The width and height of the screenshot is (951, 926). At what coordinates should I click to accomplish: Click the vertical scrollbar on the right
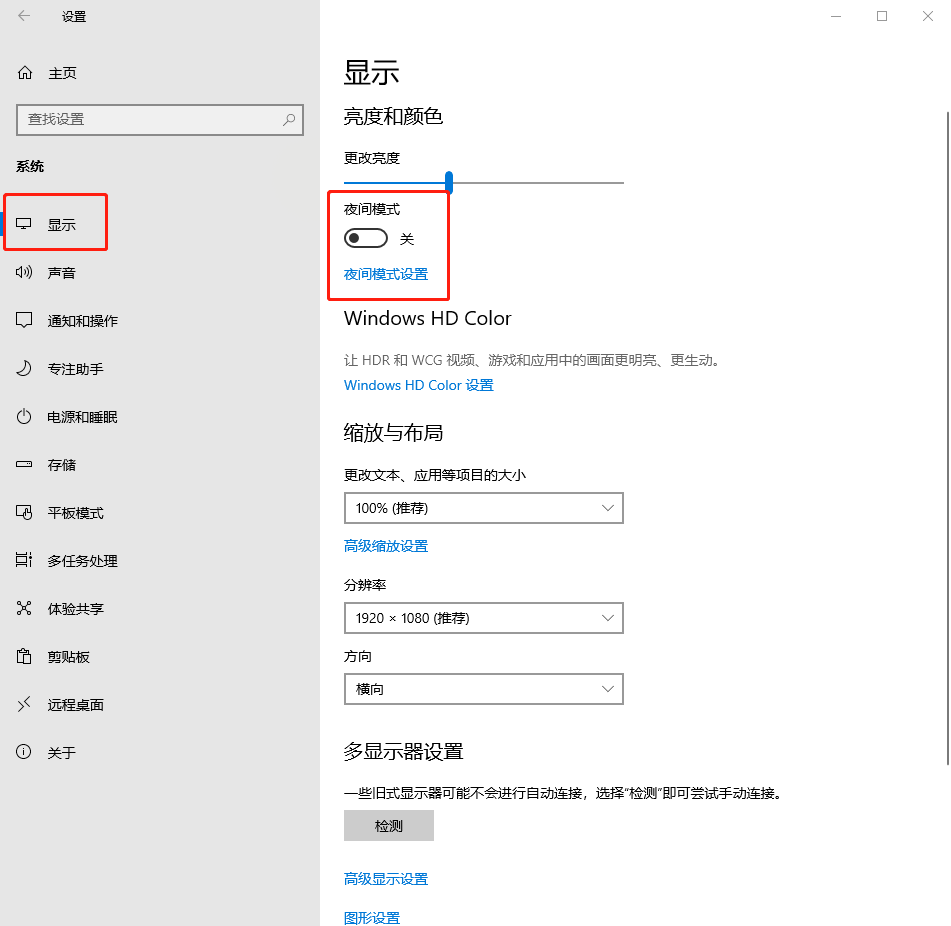[948, 438]
